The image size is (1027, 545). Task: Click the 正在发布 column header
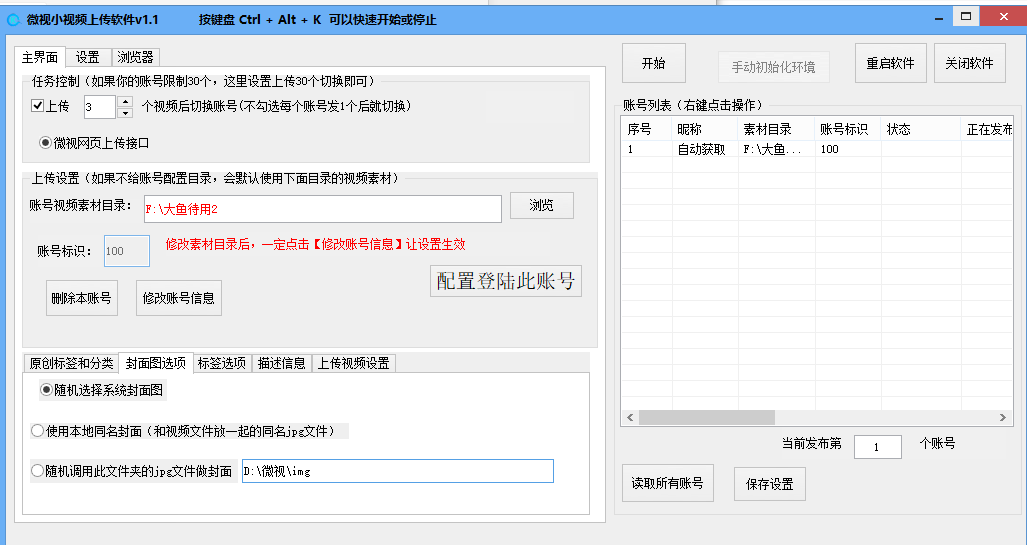(987, 129)
